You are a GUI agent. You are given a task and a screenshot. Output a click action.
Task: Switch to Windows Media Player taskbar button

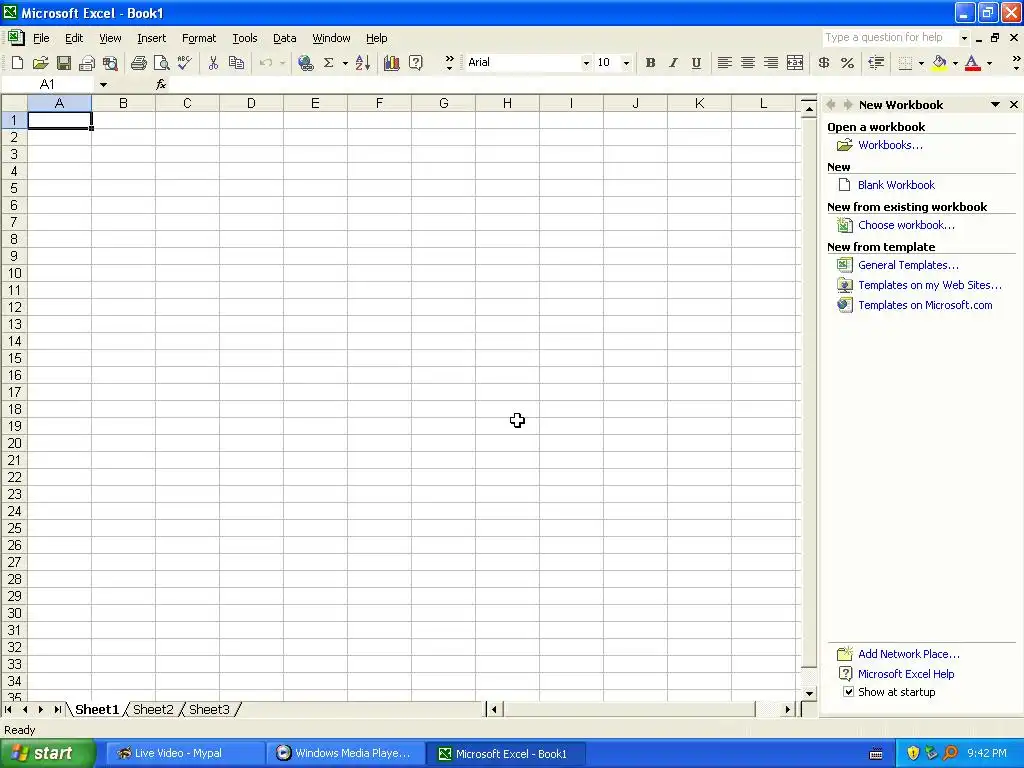[x=346, y=753]
